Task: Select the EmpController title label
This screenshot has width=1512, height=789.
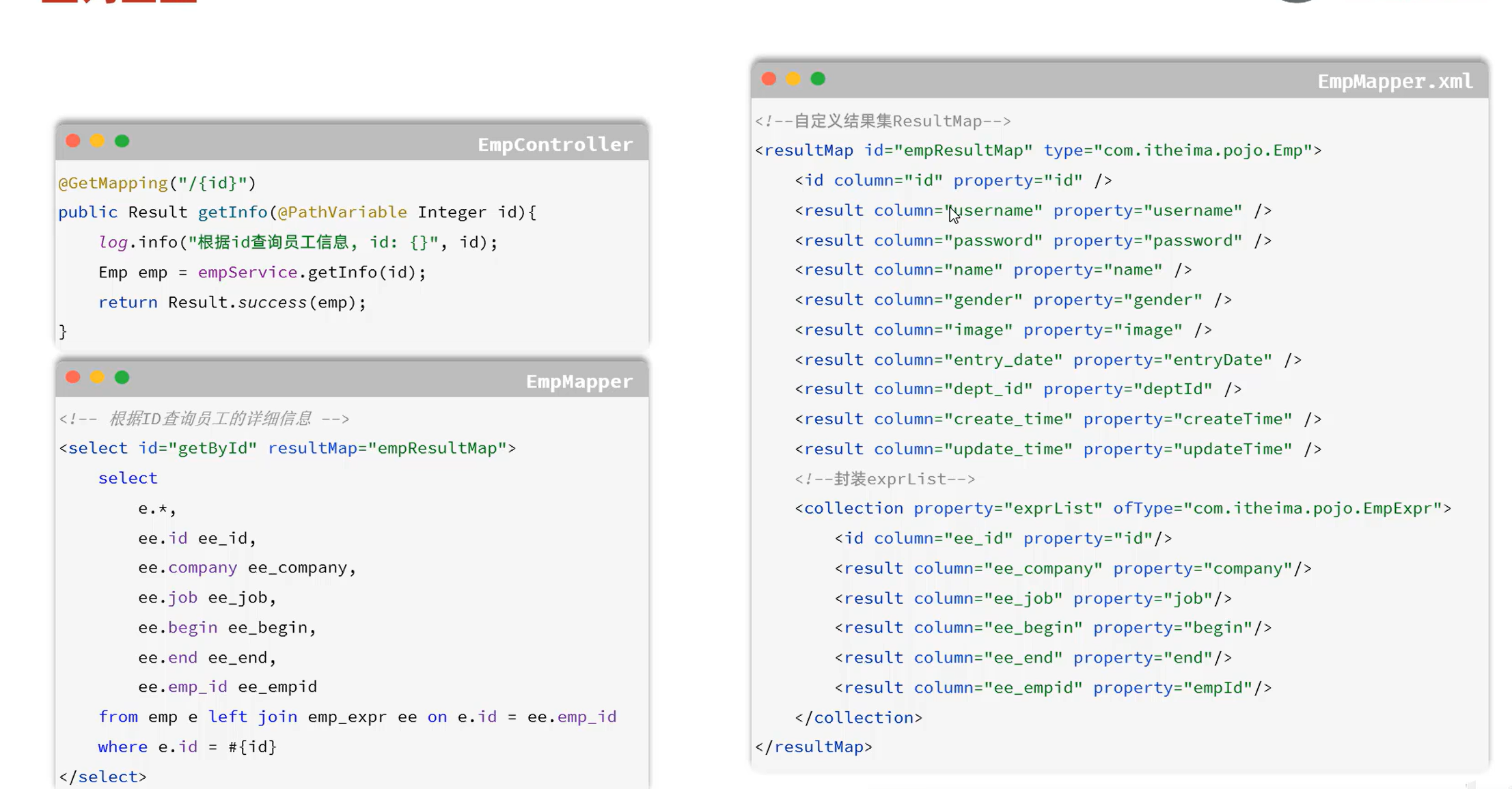Action: (x=555, y=144)
